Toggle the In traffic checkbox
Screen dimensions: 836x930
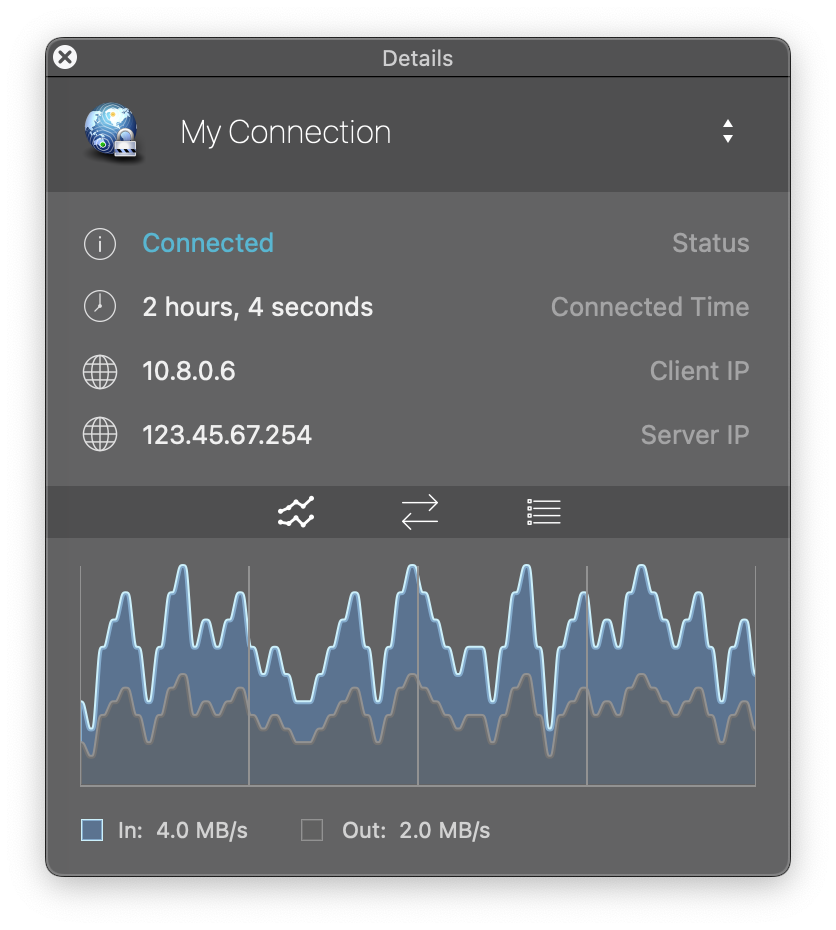pos(92,830)
